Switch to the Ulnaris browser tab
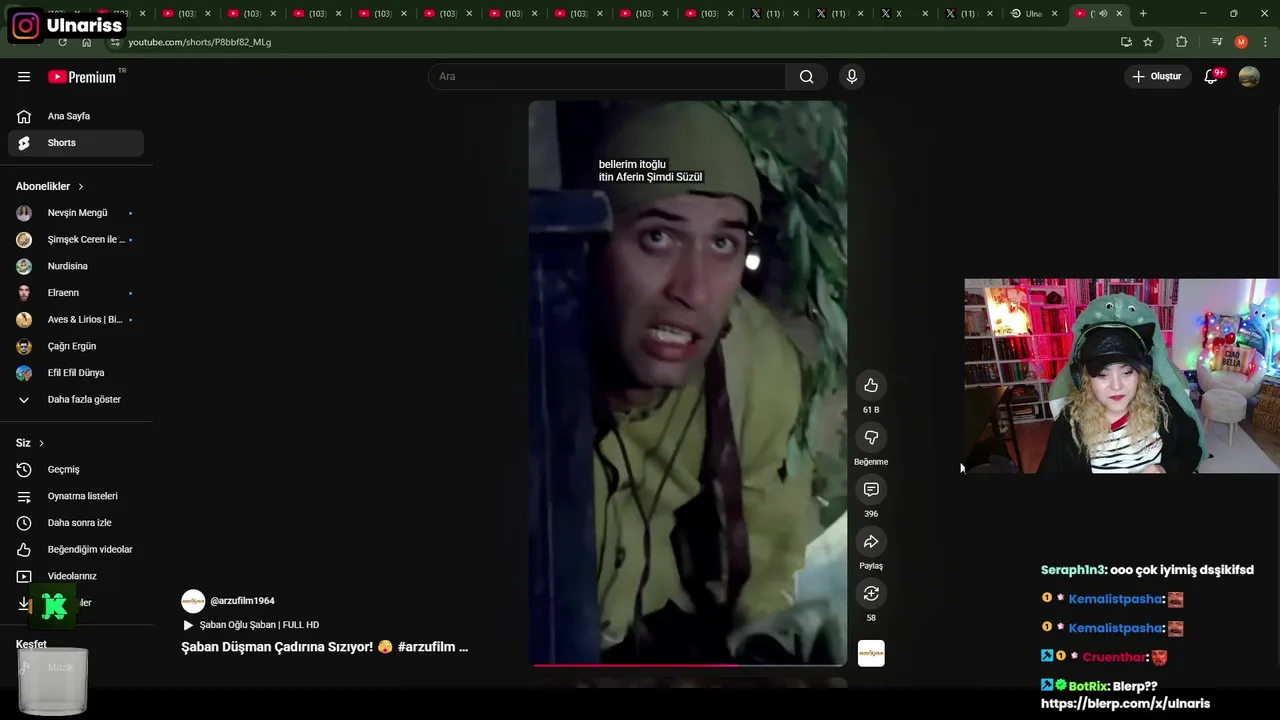 coord(1032,14)
